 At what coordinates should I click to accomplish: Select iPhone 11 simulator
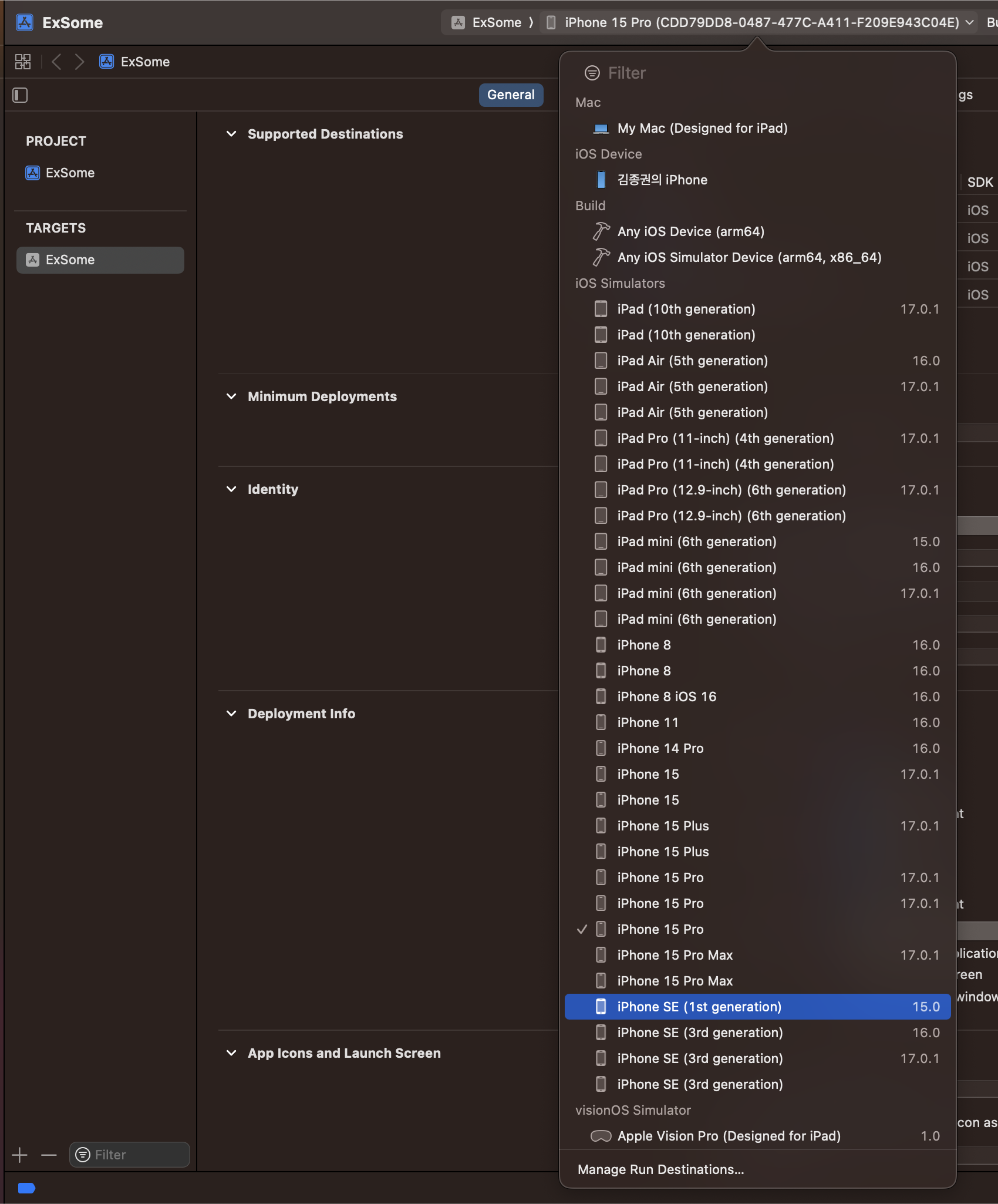point(757,722)
